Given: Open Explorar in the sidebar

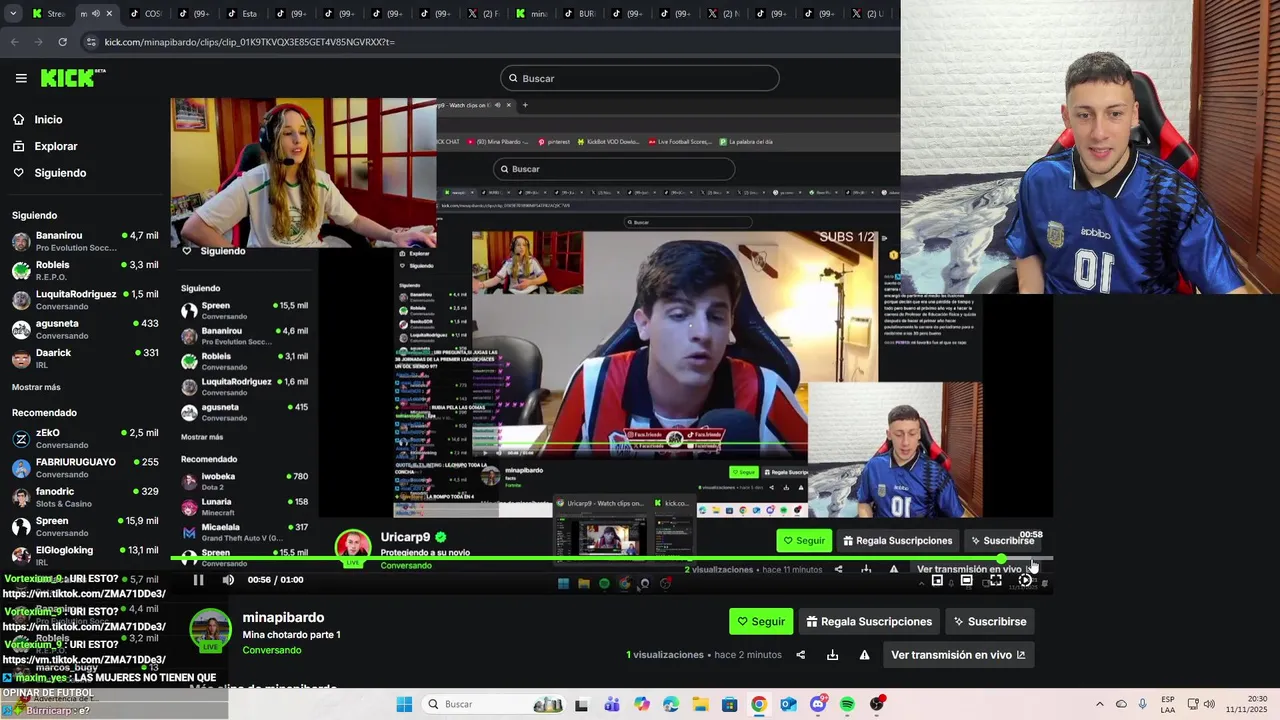Looking at the screenshot, I should click(x=55, y=146).
